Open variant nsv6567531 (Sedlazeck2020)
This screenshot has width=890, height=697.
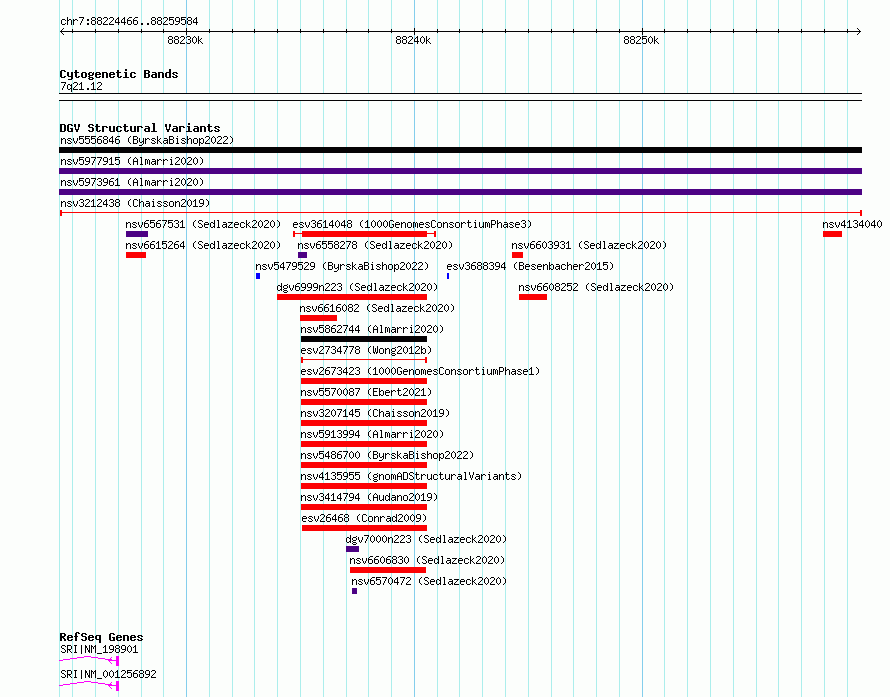[203, 224]
